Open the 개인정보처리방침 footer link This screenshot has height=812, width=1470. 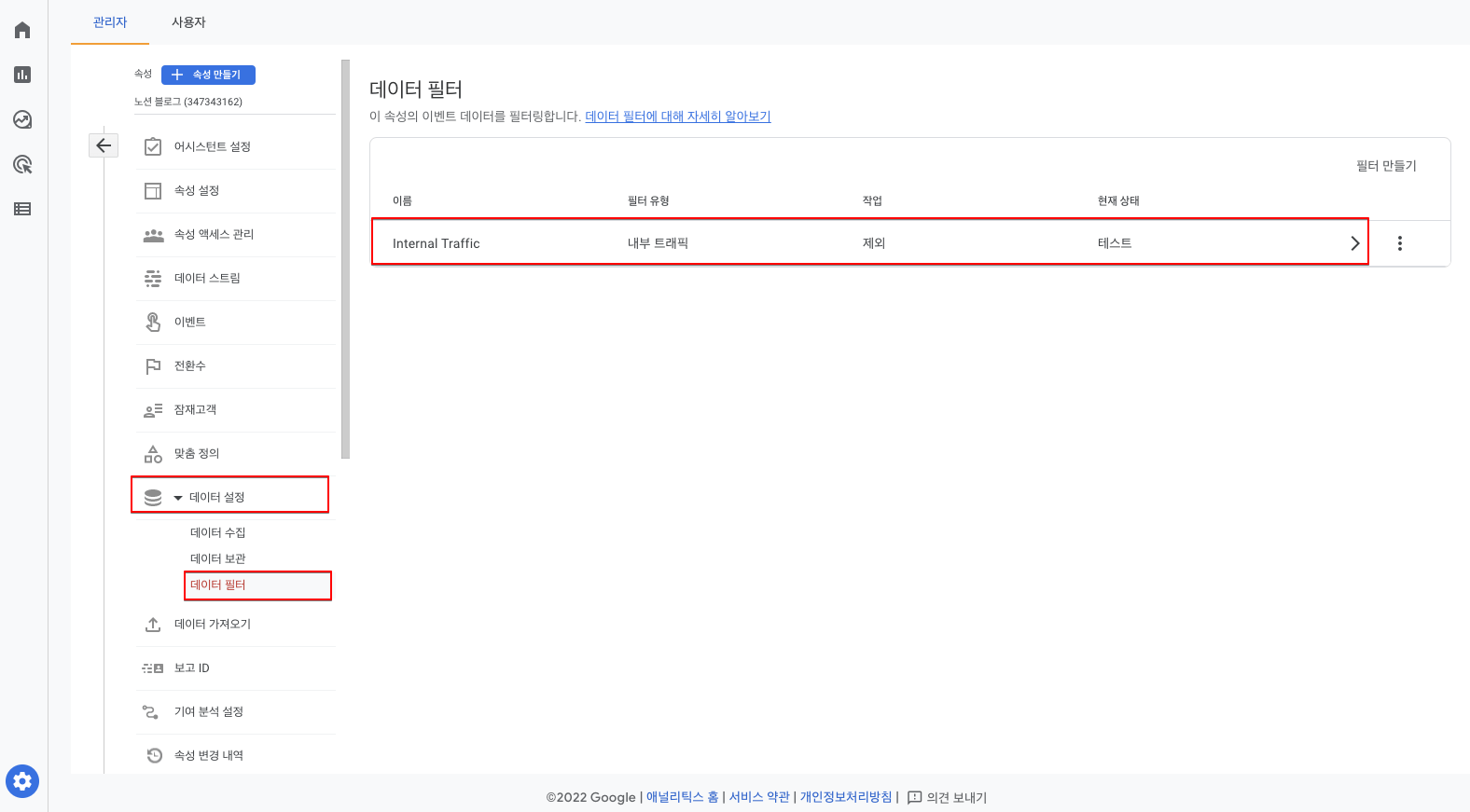[x=846, y=797]
